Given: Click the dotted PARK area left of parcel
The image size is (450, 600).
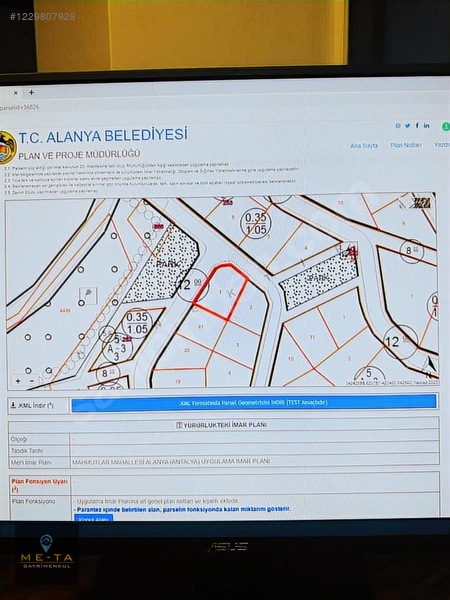Looking at the screenshot, I should [x=163, y=264].
